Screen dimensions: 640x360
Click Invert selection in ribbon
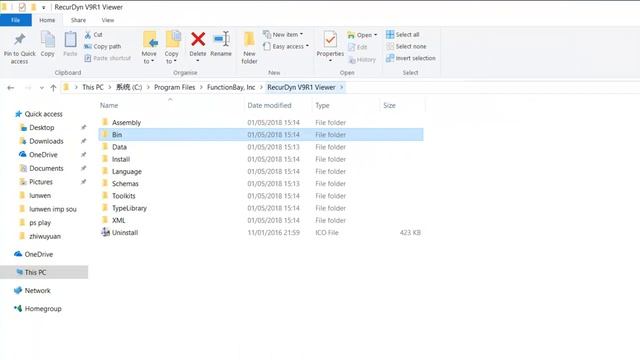point(411,58)
